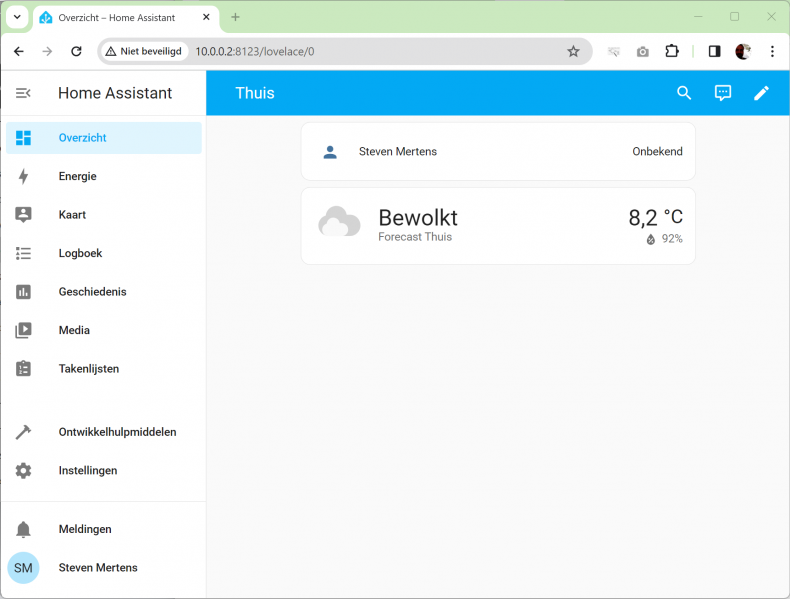Screen dimensions: 790x599
Task: Go back to previous page
Action: pos(19,51)
